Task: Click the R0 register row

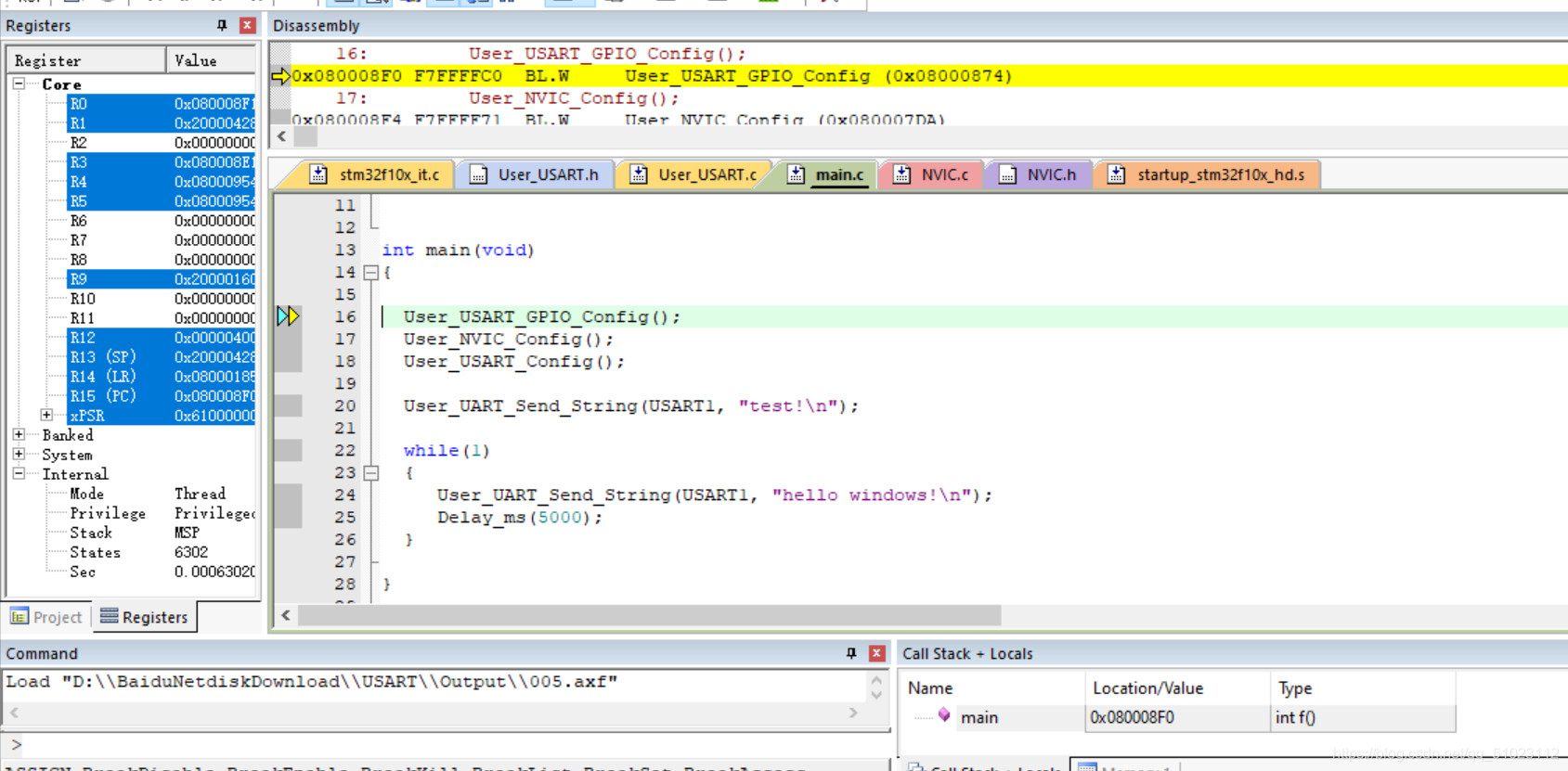Action: point(162,104)
